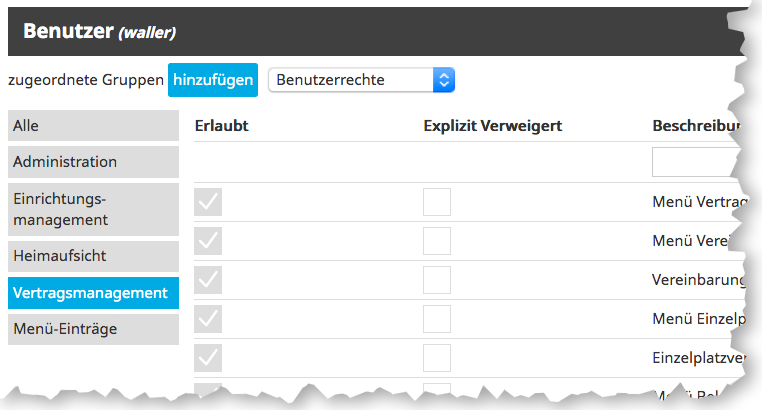This screenshot has width=762, height=410.
Task: Toggle Erlaubt checkbox for Menü Vertrag row
Action: (x=208, y=203)
